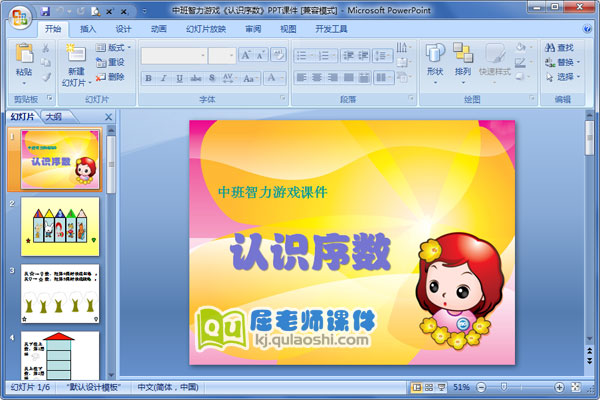
Task: Toggle Align Text Right
Action: click(333, 78)
